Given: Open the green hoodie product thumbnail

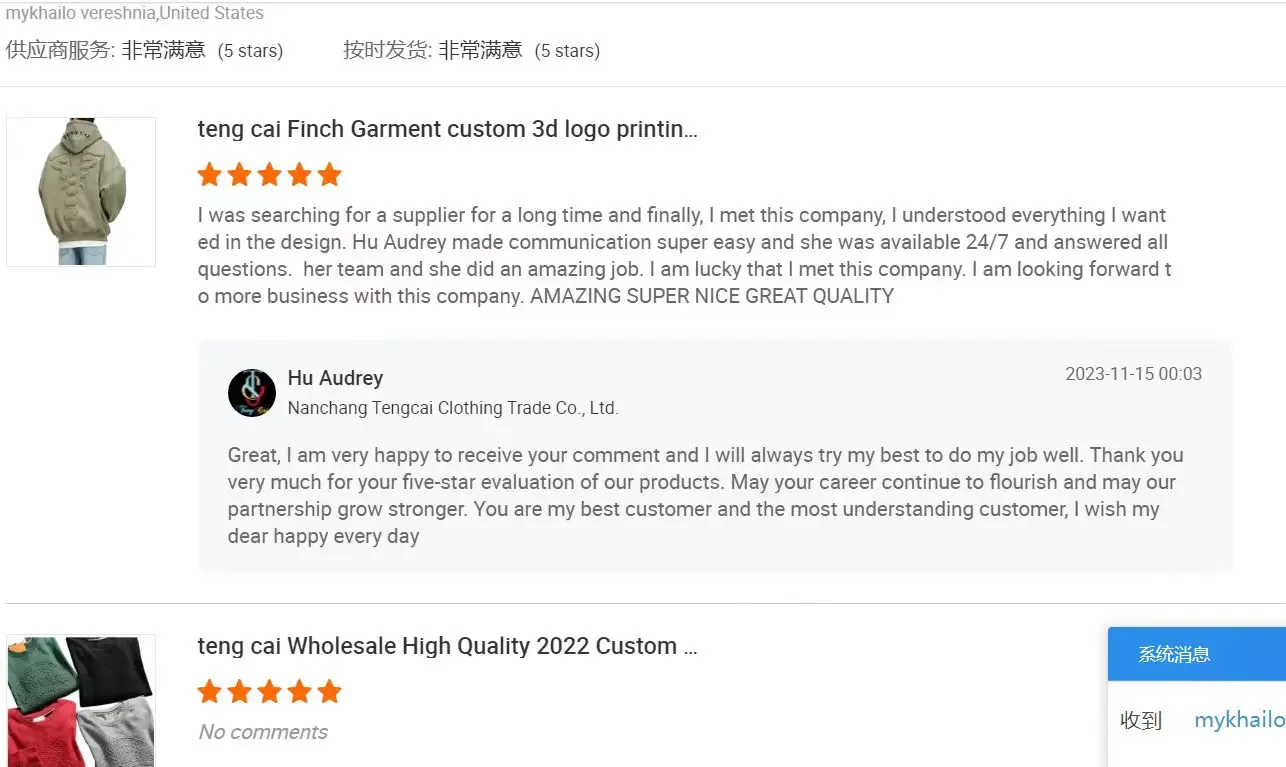Looking at the screenshot, I should [x=81, y=191].
